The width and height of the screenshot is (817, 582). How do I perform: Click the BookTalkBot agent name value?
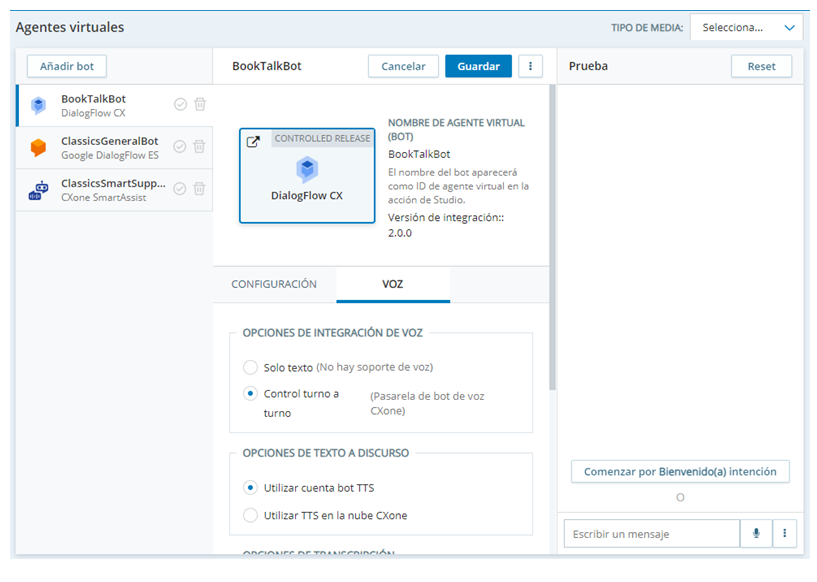(x=419, y=154)
